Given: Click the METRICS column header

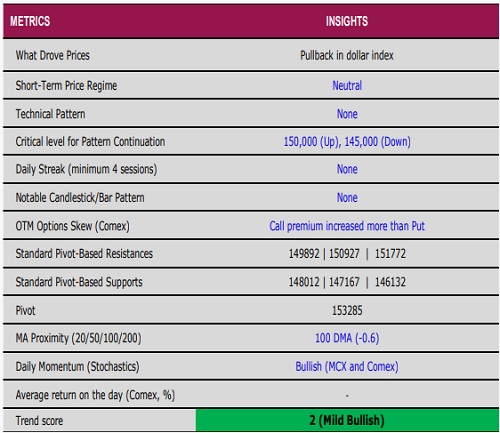Looking at the screenshot, I should coord(30,21).
